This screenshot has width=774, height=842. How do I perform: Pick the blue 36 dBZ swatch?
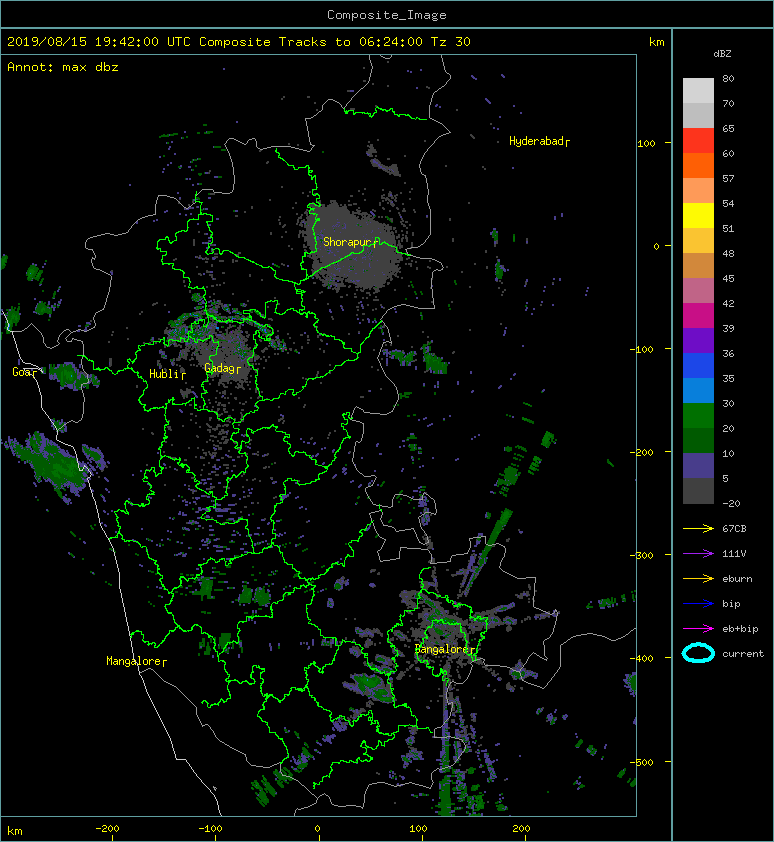tap(698, 365)
